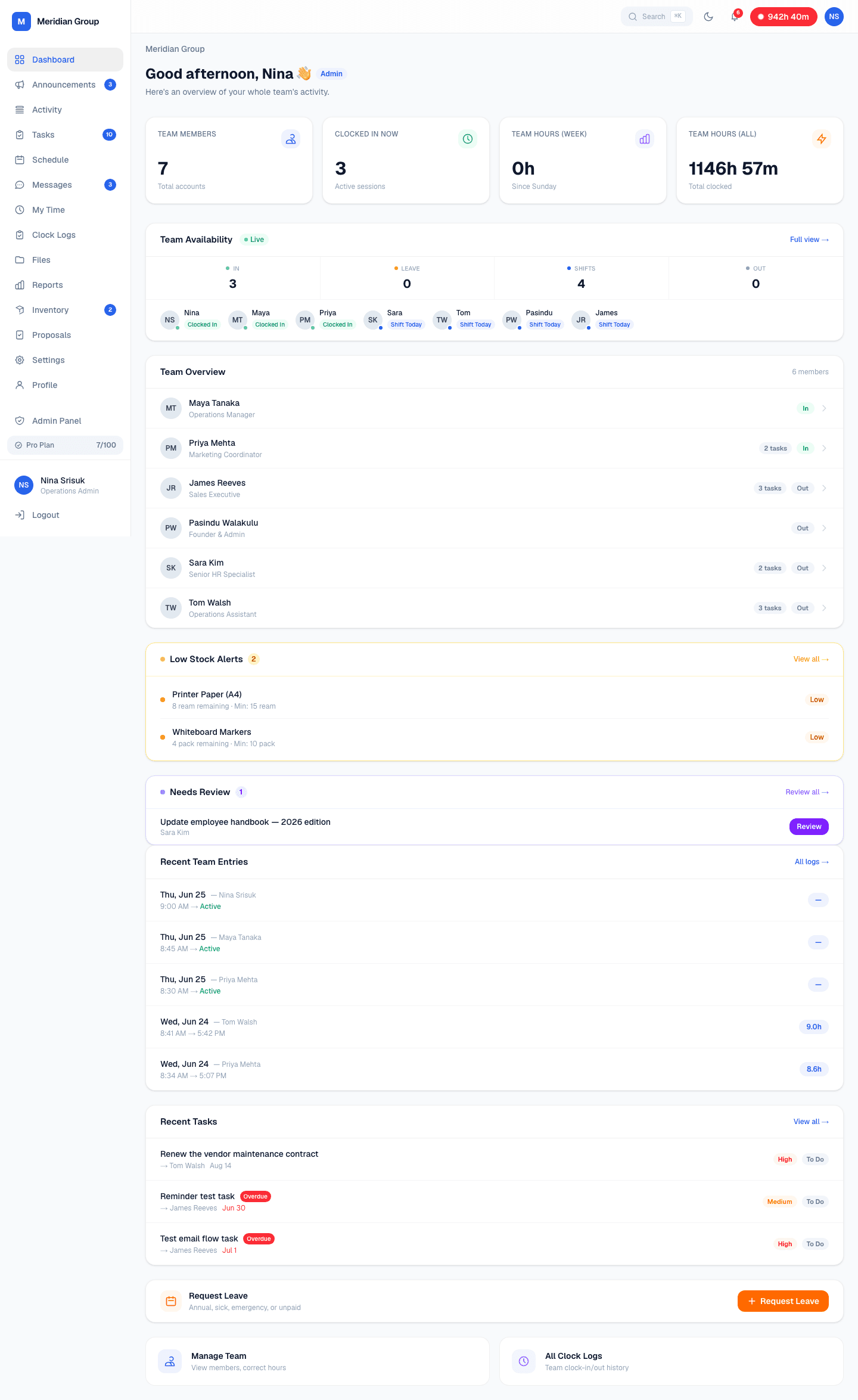Click Nina Srisuk's 9:00 AM Active entry
Image resolution: width=858 pixels, height=1400 pixels.
[x=495, y=900]
